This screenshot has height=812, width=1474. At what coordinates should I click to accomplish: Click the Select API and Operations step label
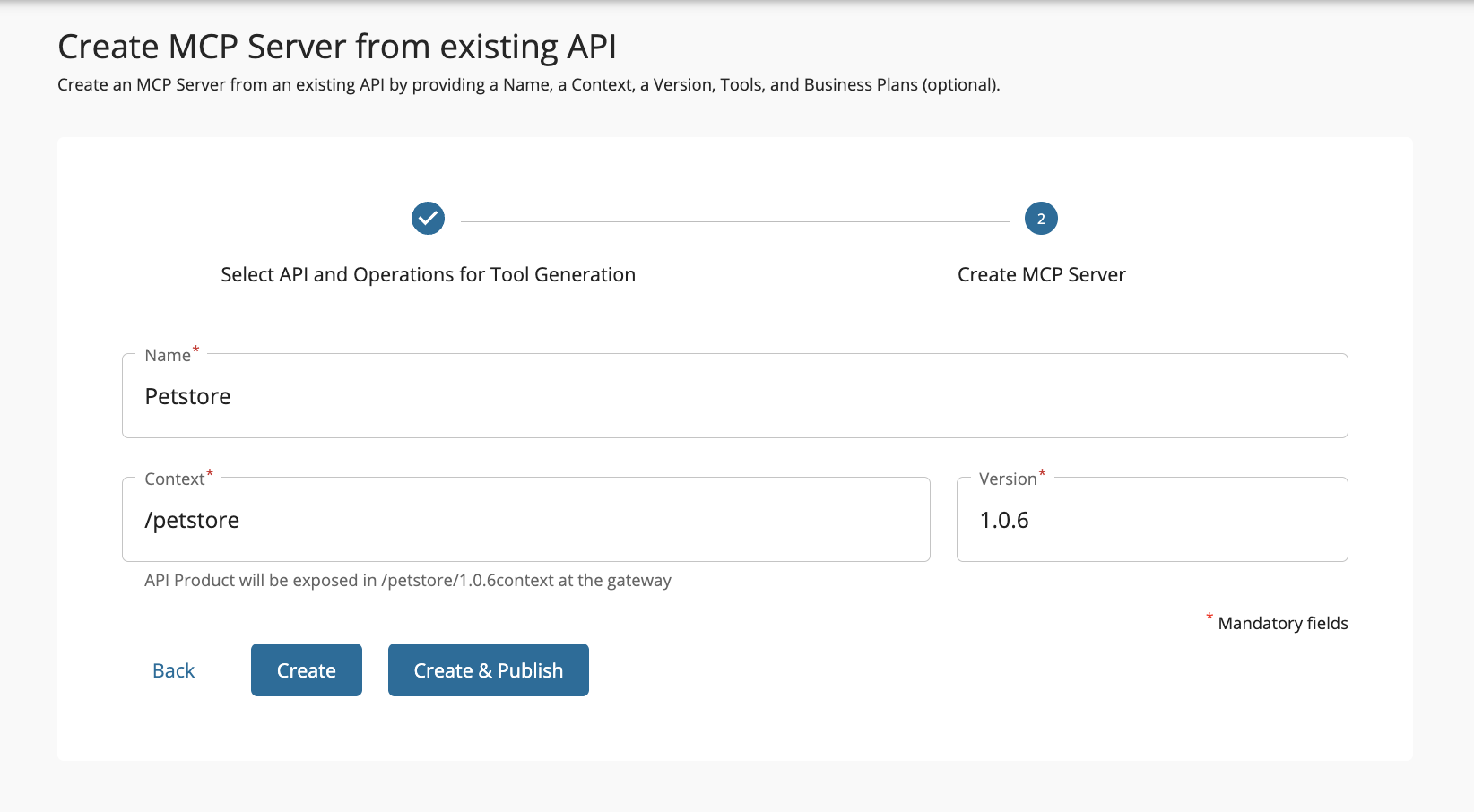coord(428,274)
